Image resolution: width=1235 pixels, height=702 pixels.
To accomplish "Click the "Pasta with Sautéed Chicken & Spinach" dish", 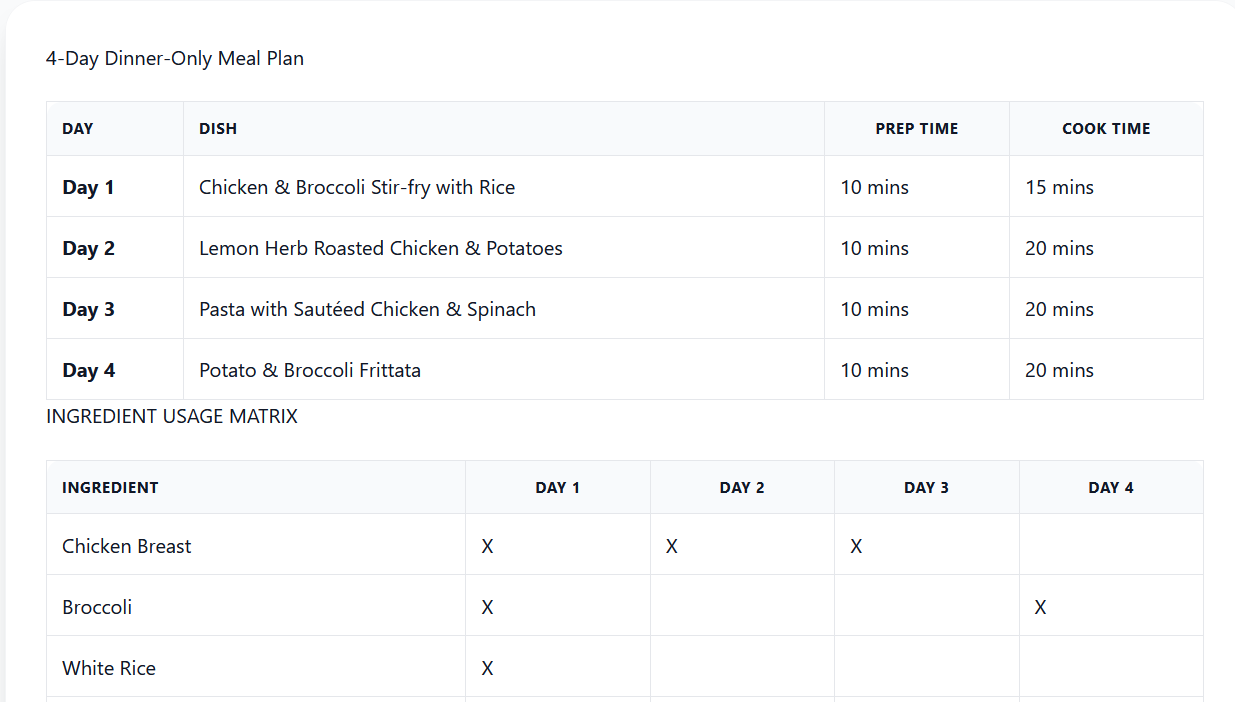I will click(x=367, y=309).
